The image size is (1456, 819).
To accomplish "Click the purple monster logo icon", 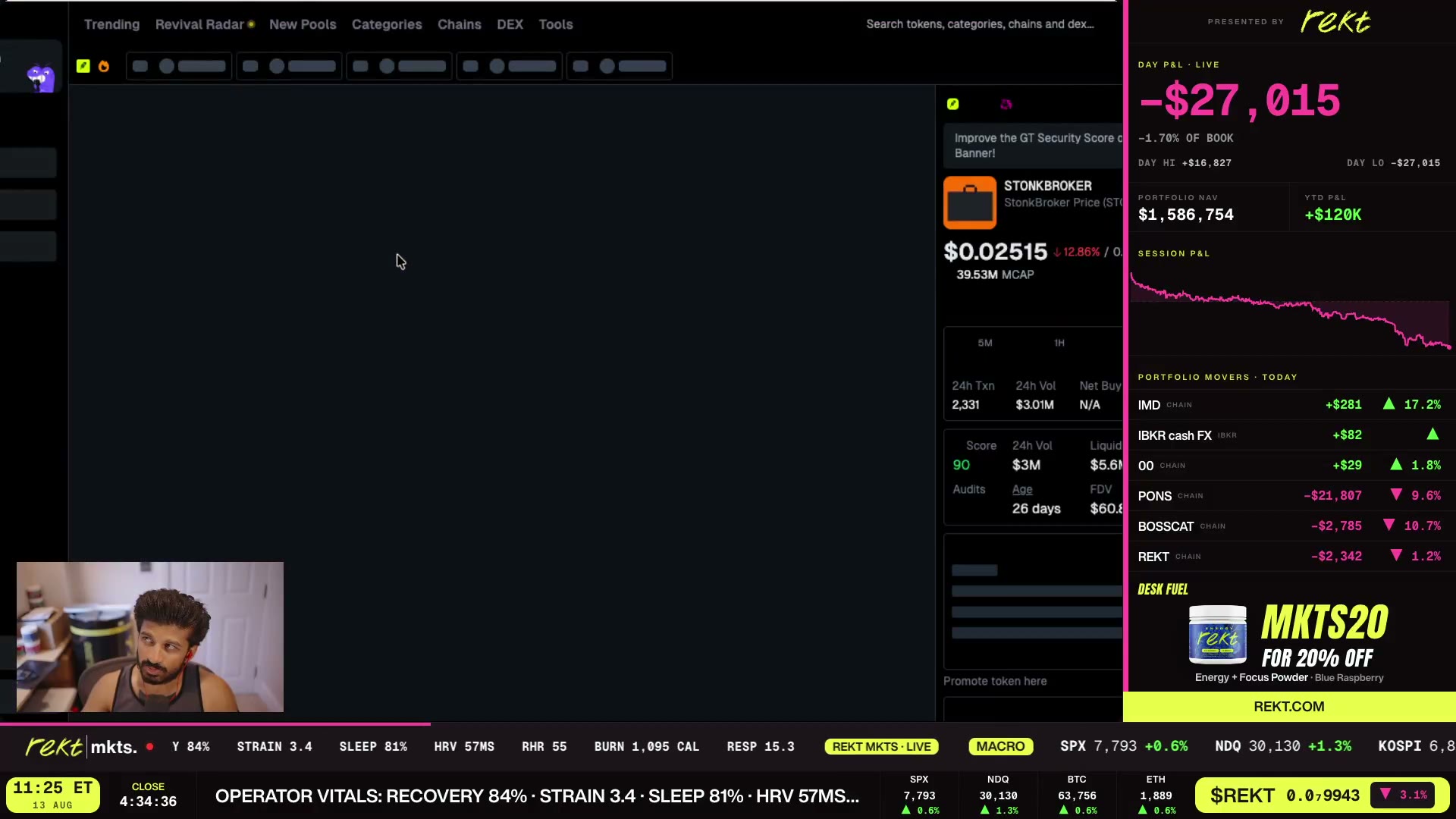I will [41, 77].
